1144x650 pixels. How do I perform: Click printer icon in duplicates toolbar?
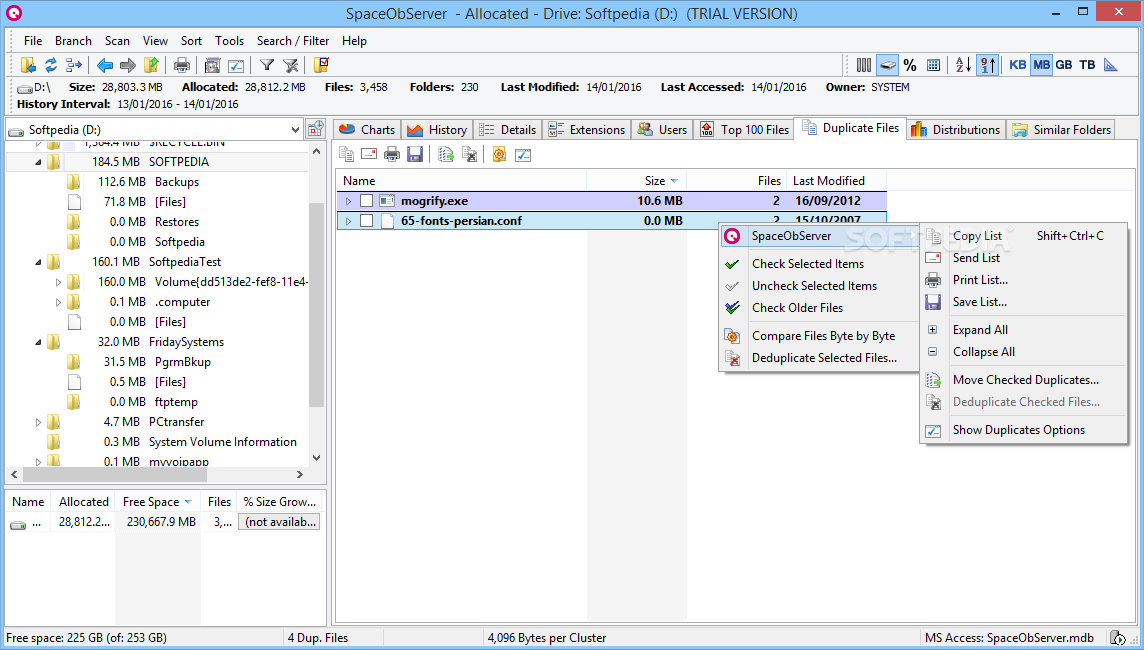click(x=393, y=155)
